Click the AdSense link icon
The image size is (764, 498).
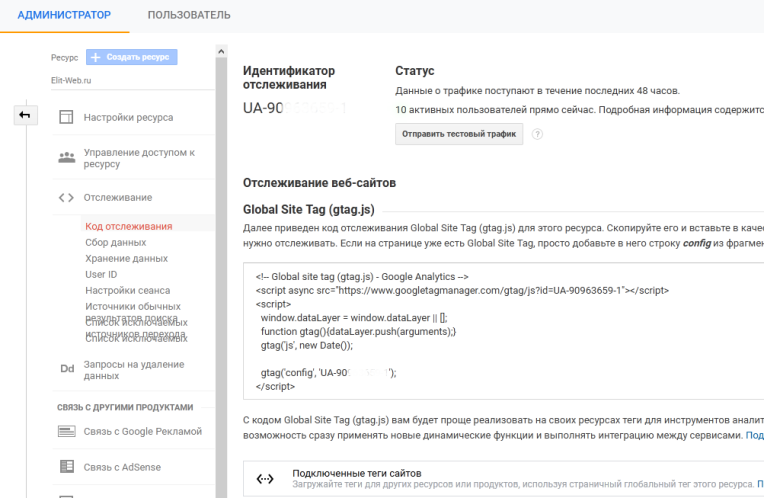(67, 467)
